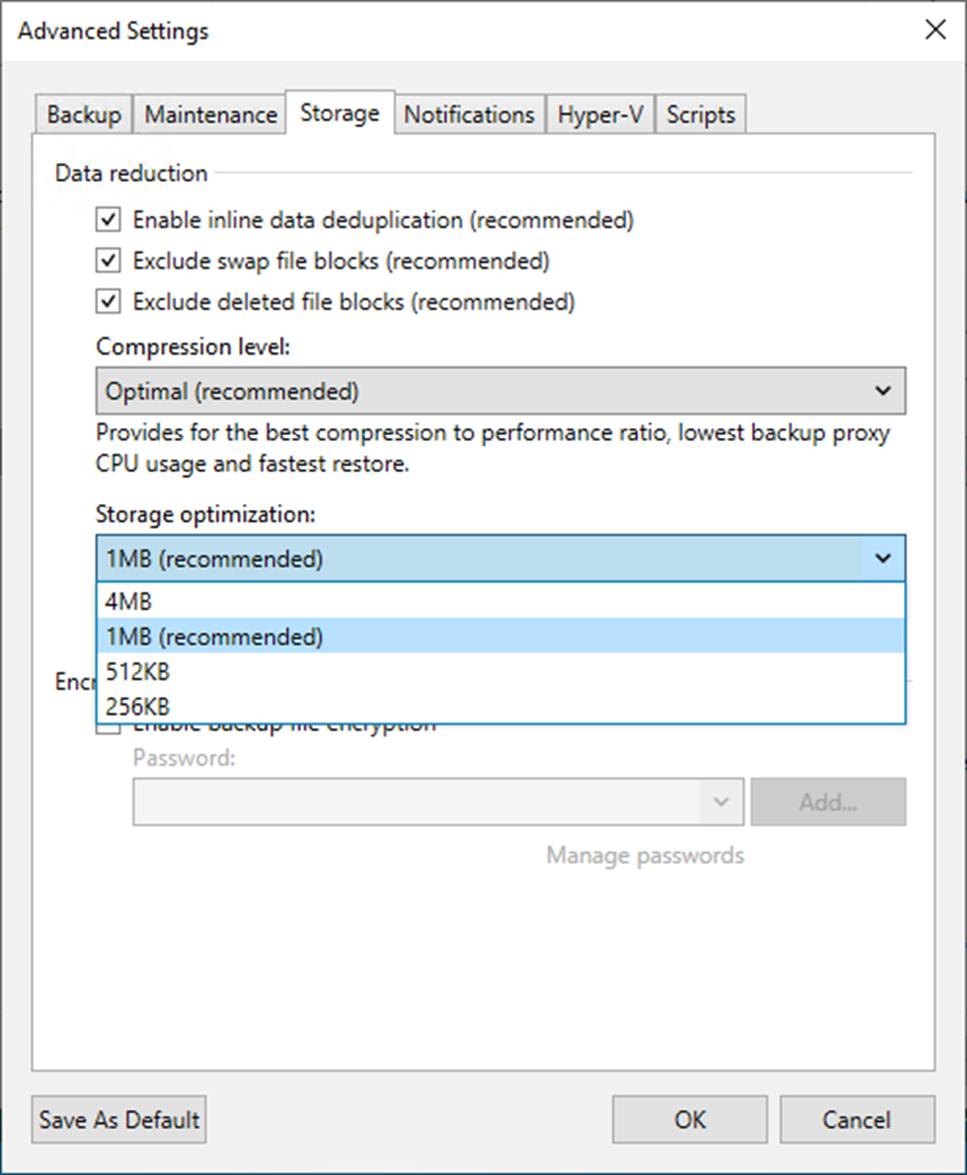Open the Scripts tab
Screen dimensions: 967x1175
click(700, 113)
